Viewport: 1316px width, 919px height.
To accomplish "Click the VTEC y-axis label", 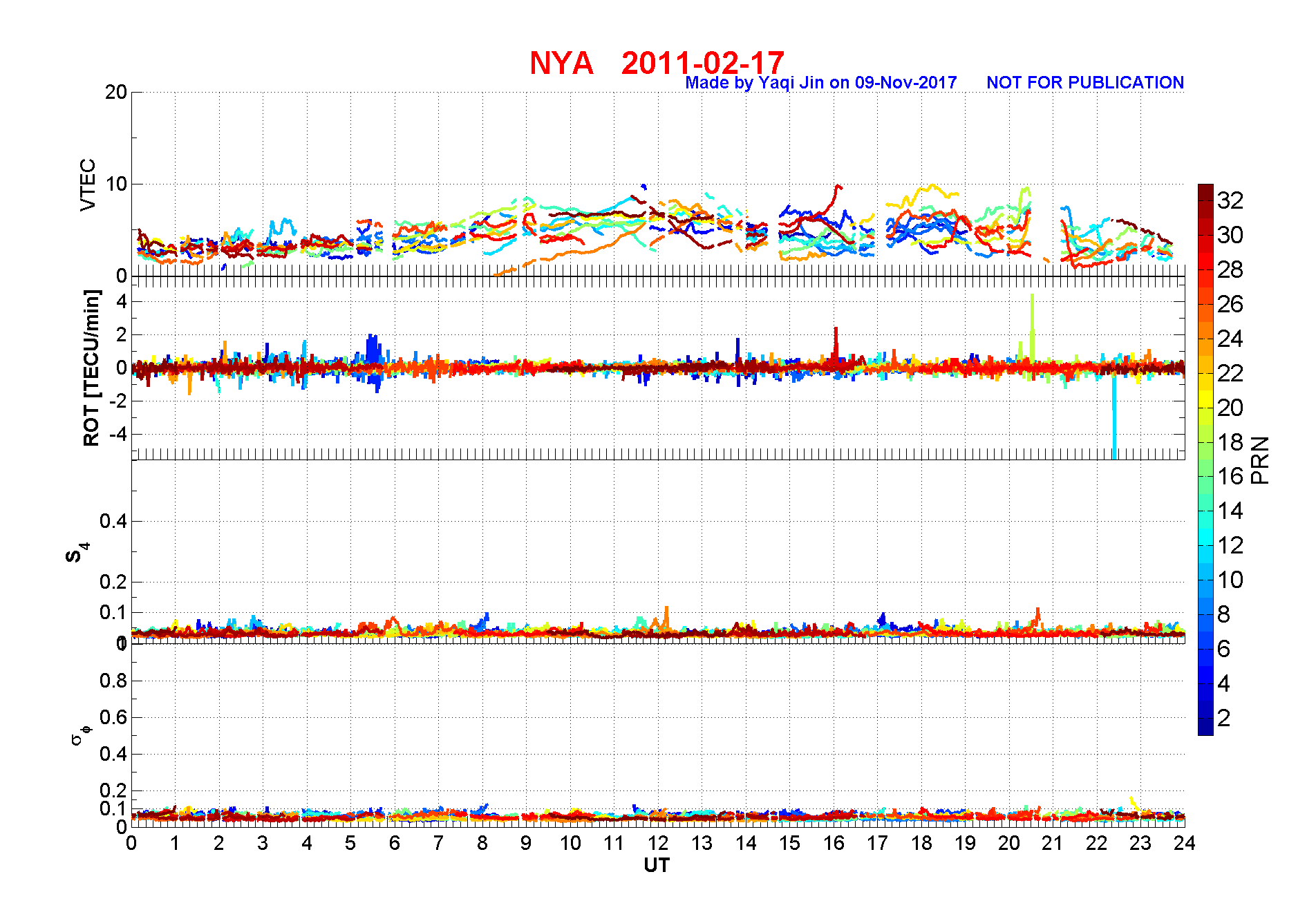I will 88,184.
